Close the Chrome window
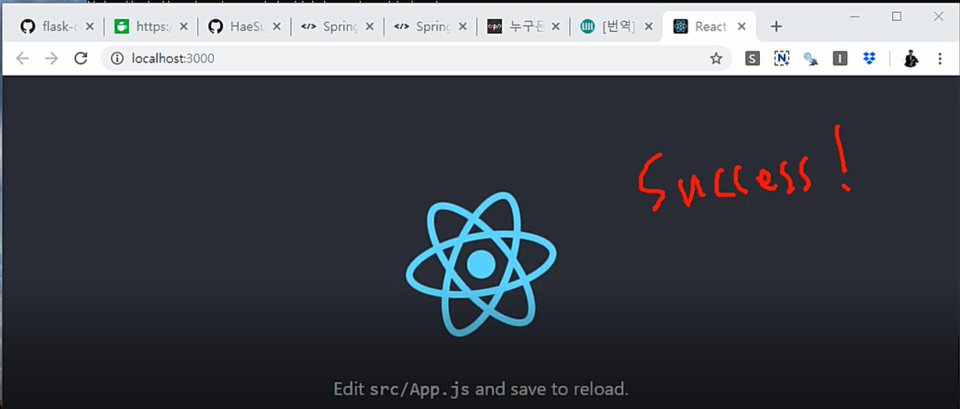 click(x=938, y=17)
